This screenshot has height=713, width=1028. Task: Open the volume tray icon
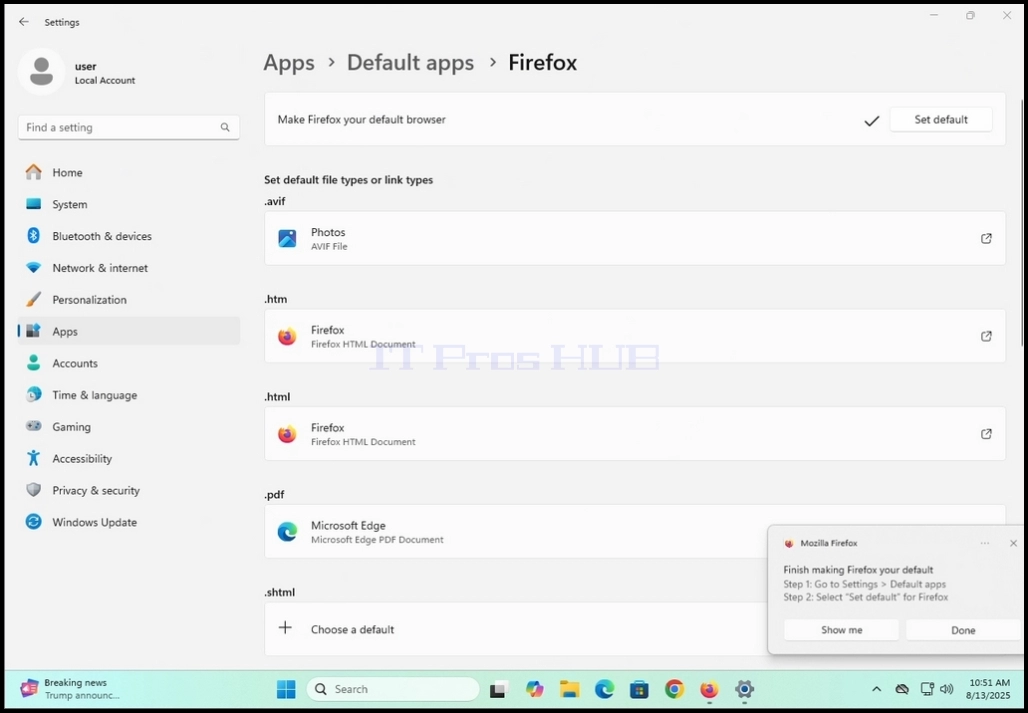(x=947, y=689)
